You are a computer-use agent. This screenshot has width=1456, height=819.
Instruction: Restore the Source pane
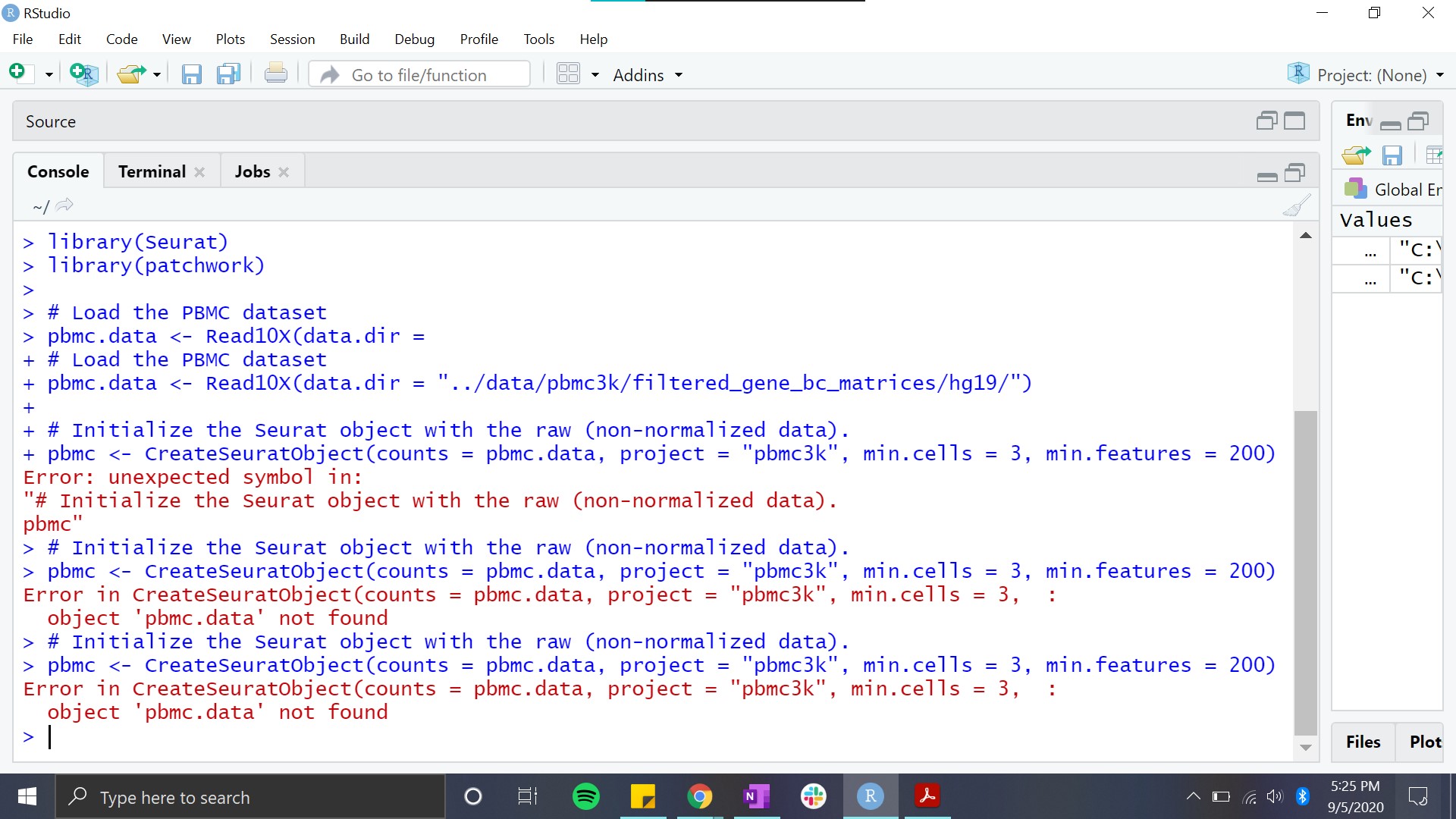click(x=1267, y=121)
